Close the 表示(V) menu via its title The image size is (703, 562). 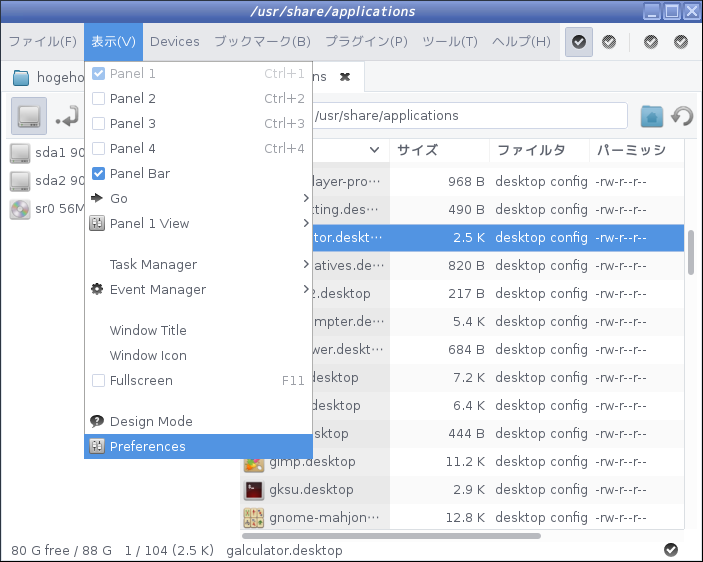(113, 42)
